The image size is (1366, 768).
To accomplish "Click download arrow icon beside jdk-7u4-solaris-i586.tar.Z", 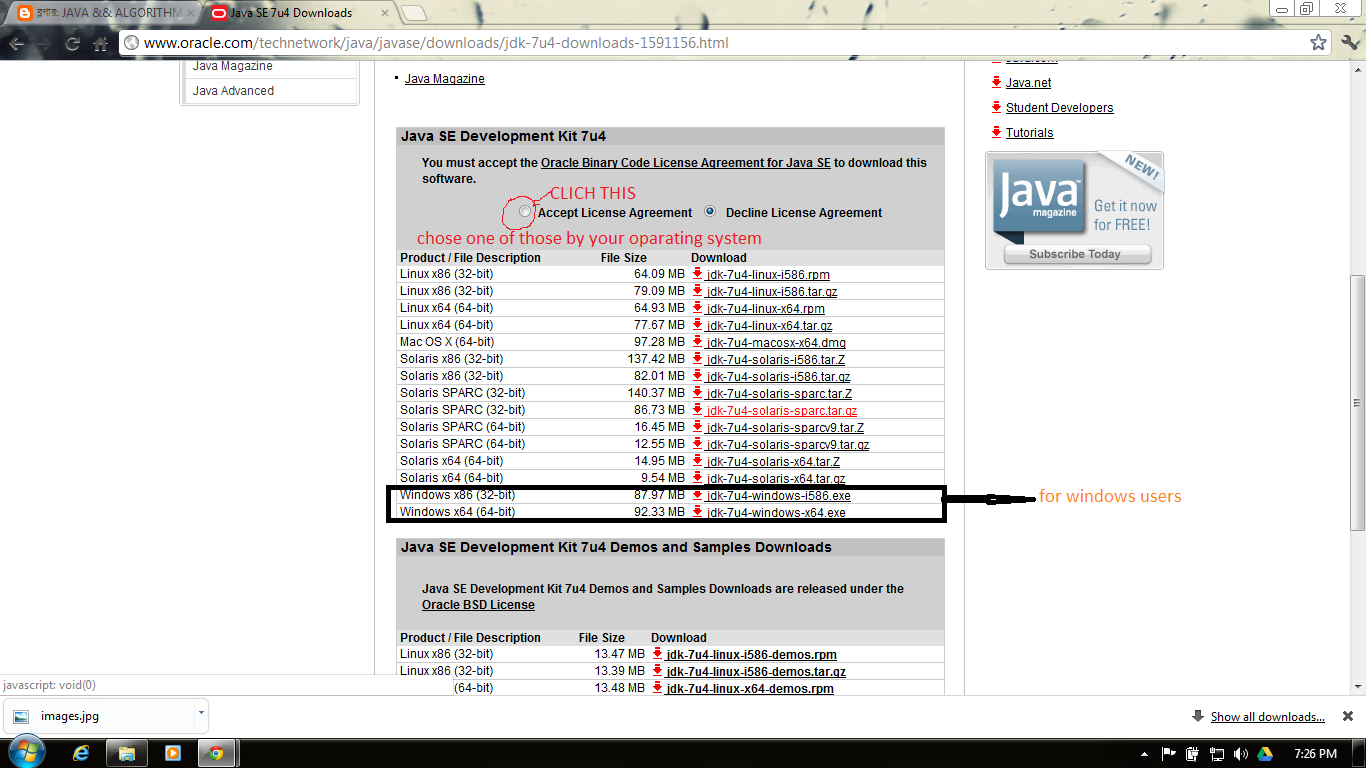I will 698,359.
